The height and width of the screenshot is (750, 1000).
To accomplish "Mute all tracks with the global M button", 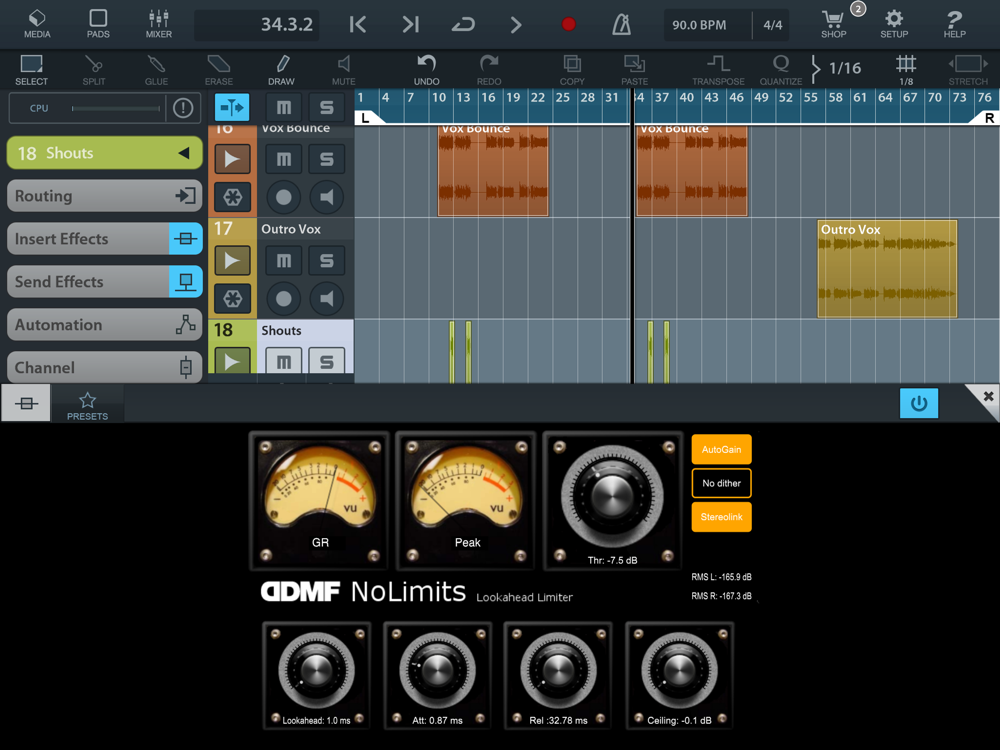I will point(284,107).
